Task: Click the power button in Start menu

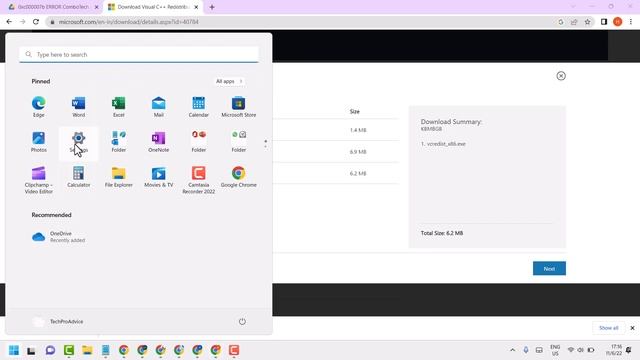Action: point(242,322)
